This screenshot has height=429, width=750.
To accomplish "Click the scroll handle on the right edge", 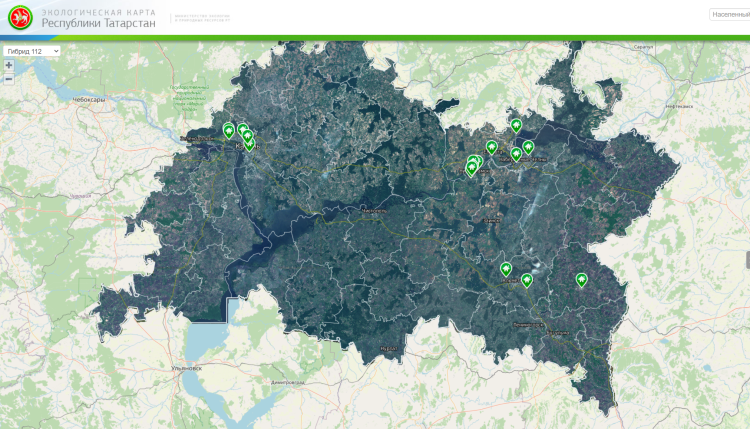I will (746, 259).
